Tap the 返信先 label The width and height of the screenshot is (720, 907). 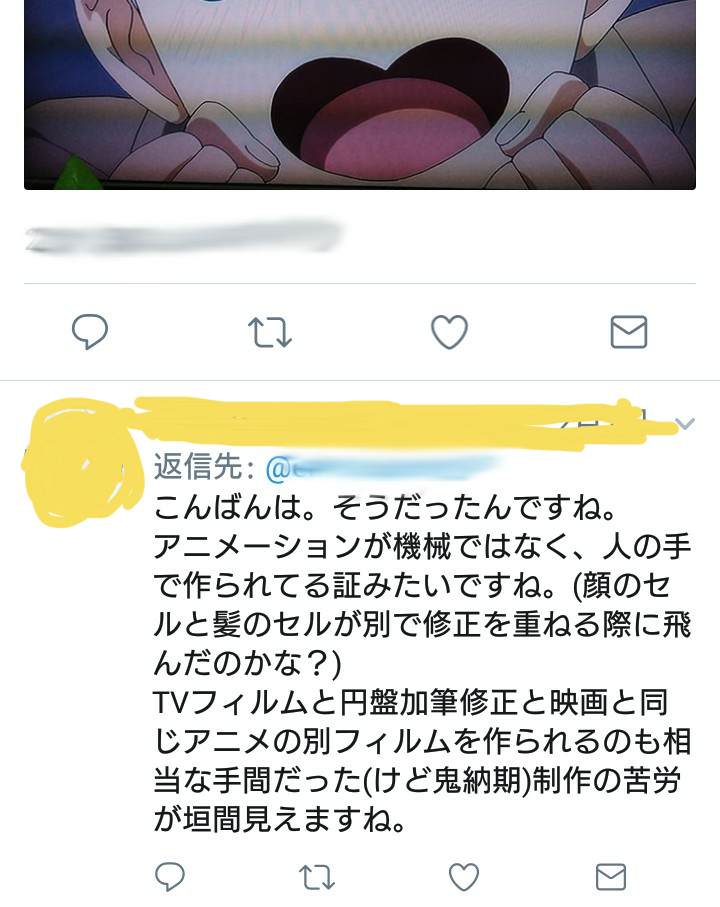(204, 467)
